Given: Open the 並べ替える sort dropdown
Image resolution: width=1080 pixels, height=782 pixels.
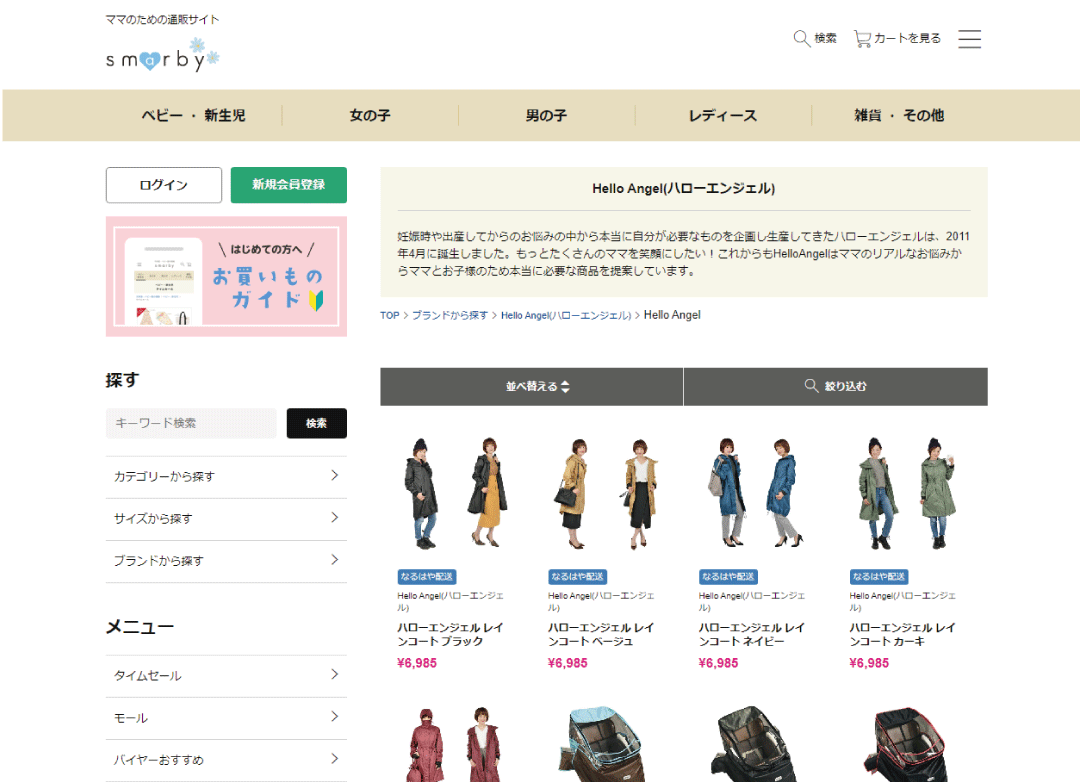Looking at the screenshot, I should coord(532,387).
